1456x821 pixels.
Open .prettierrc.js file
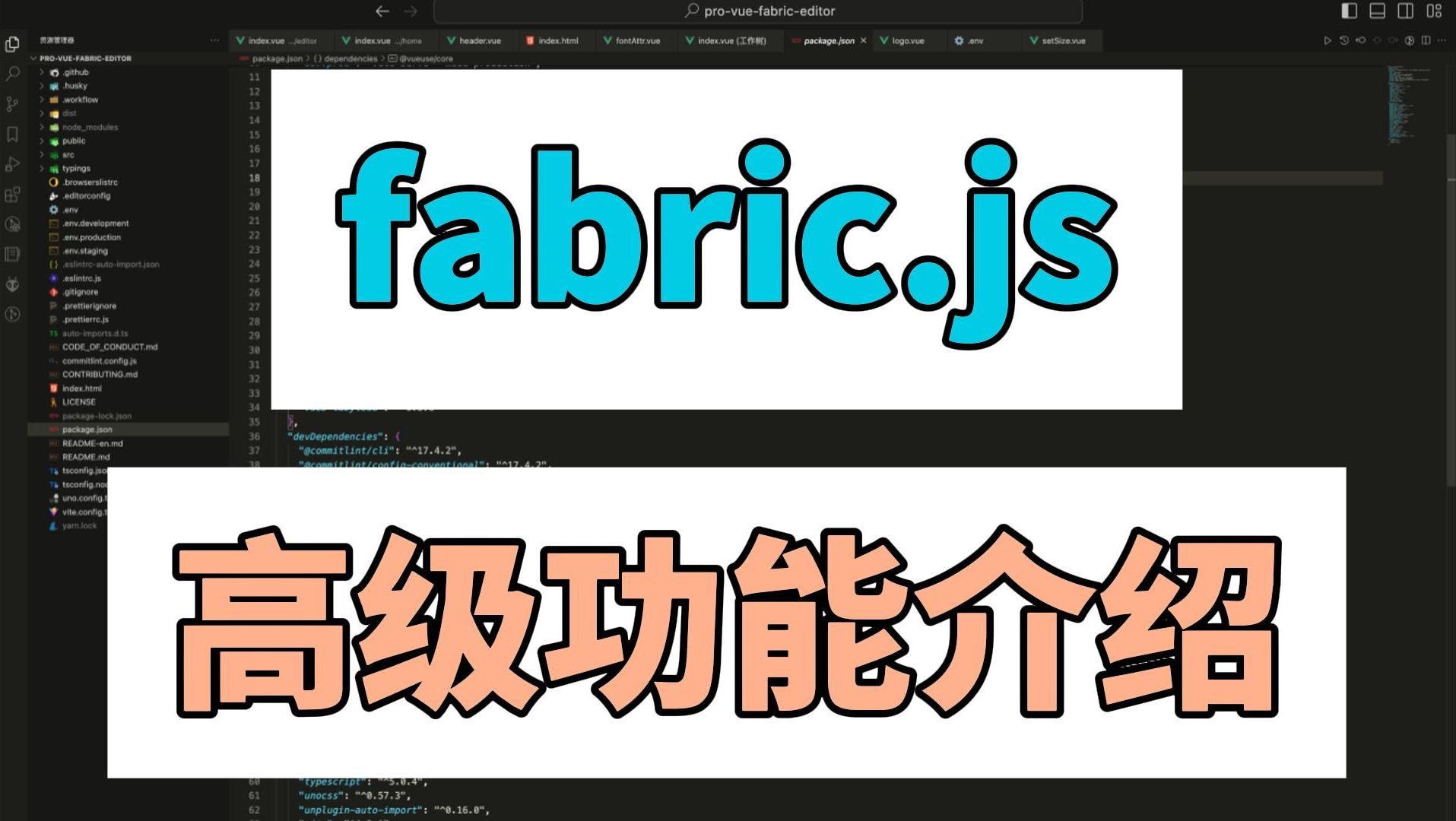[x=85, y=319]
